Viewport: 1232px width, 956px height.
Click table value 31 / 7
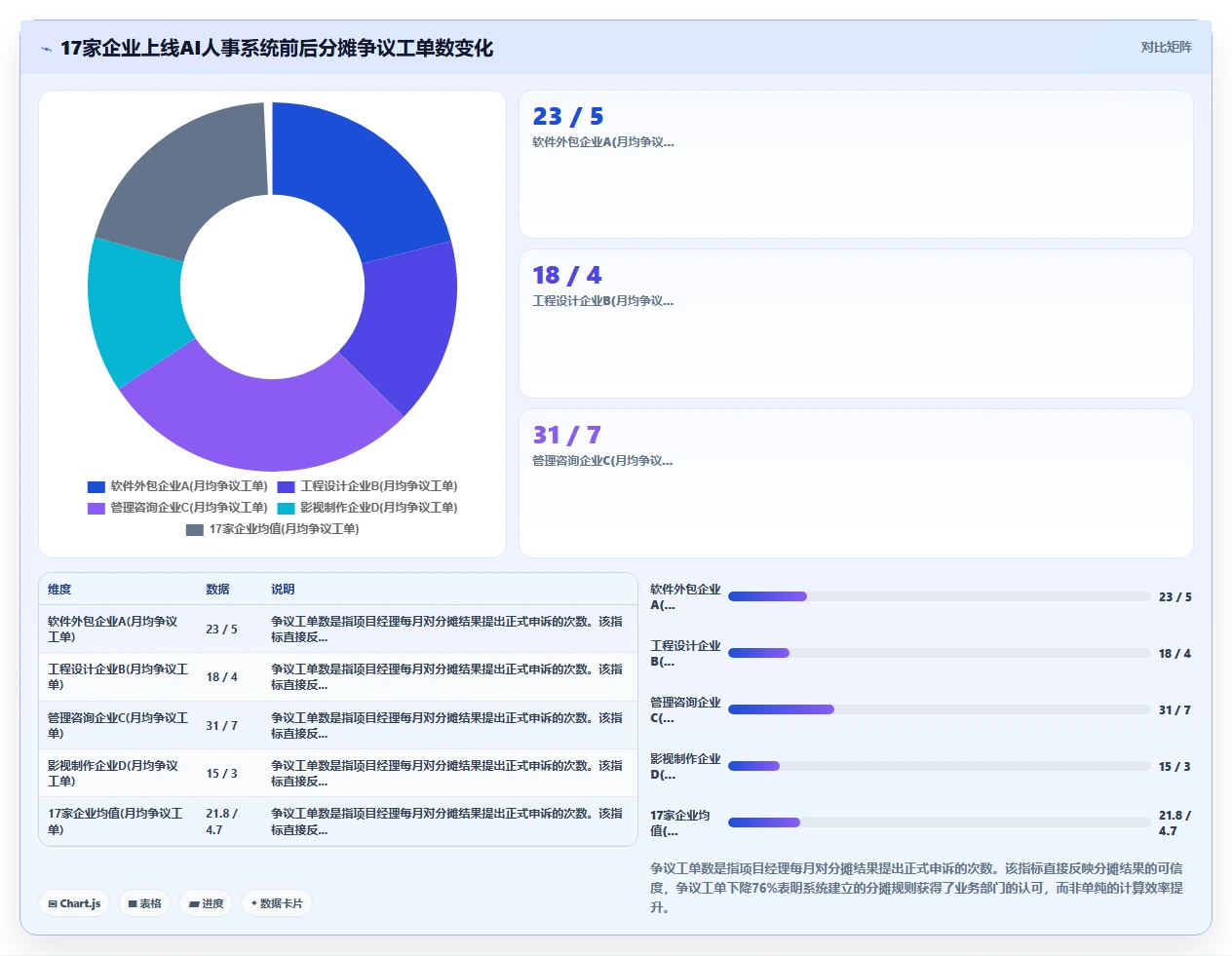click(x=221, y=726)
